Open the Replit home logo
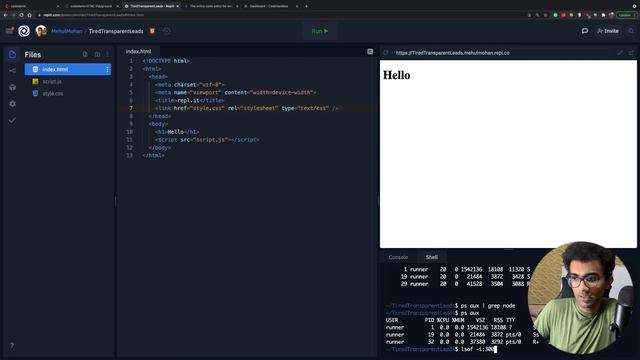Viewport: 640px width, 360px height. [24, 31]
